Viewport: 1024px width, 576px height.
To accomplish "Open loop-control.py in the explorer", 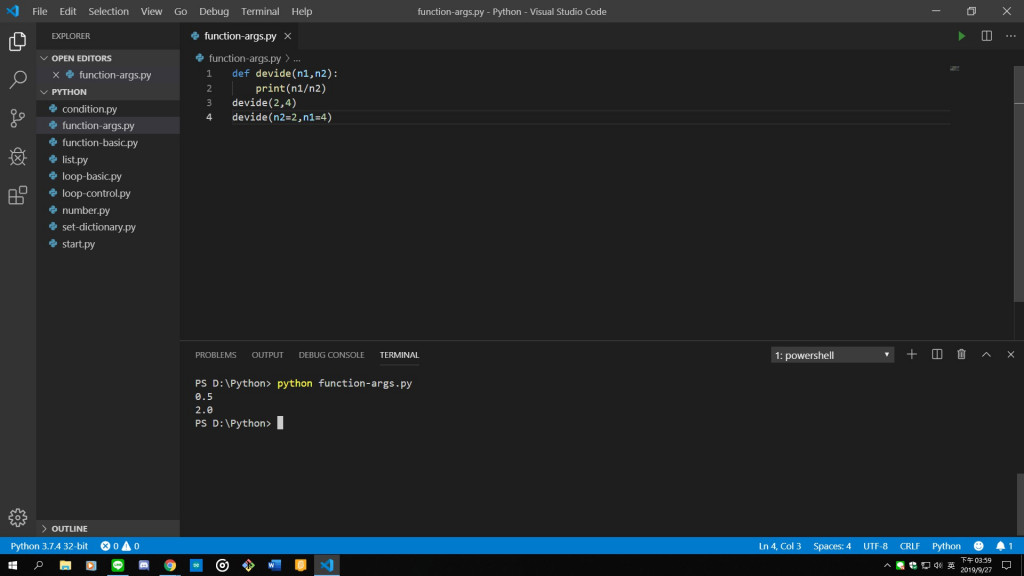I will tap(108, 193).
